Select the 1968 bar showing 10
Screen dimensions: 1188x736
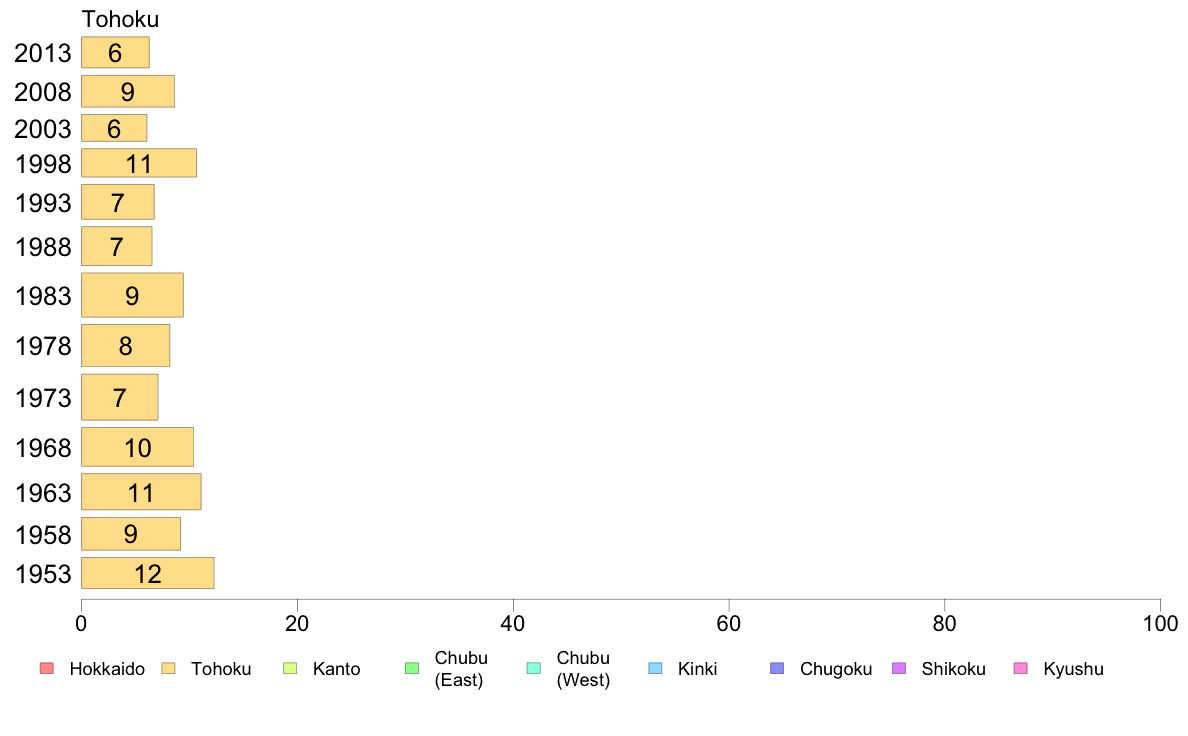pos(137,447)
